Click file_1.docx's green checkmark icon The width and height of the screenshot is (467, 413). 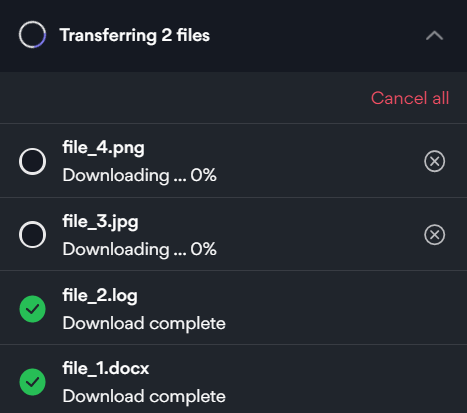click(32, 382)
